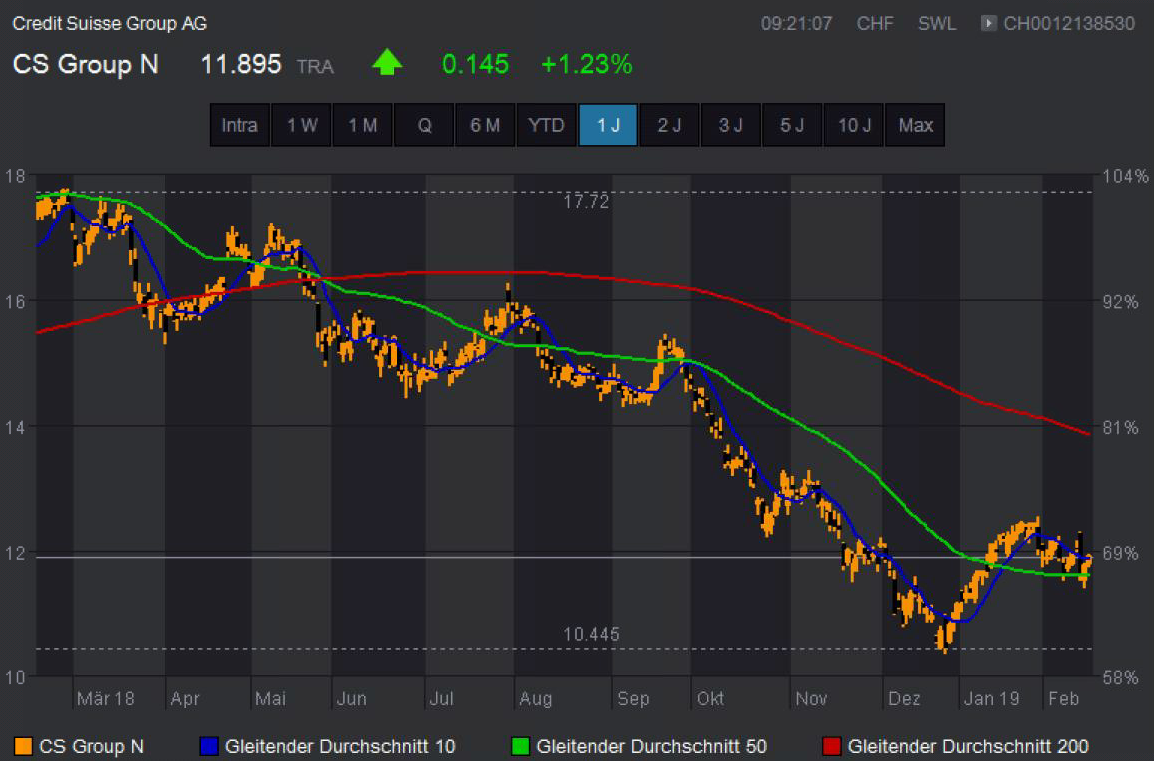Open the ISIN CH0012138530 link
1154x761 pixels.
point(1069,23)
